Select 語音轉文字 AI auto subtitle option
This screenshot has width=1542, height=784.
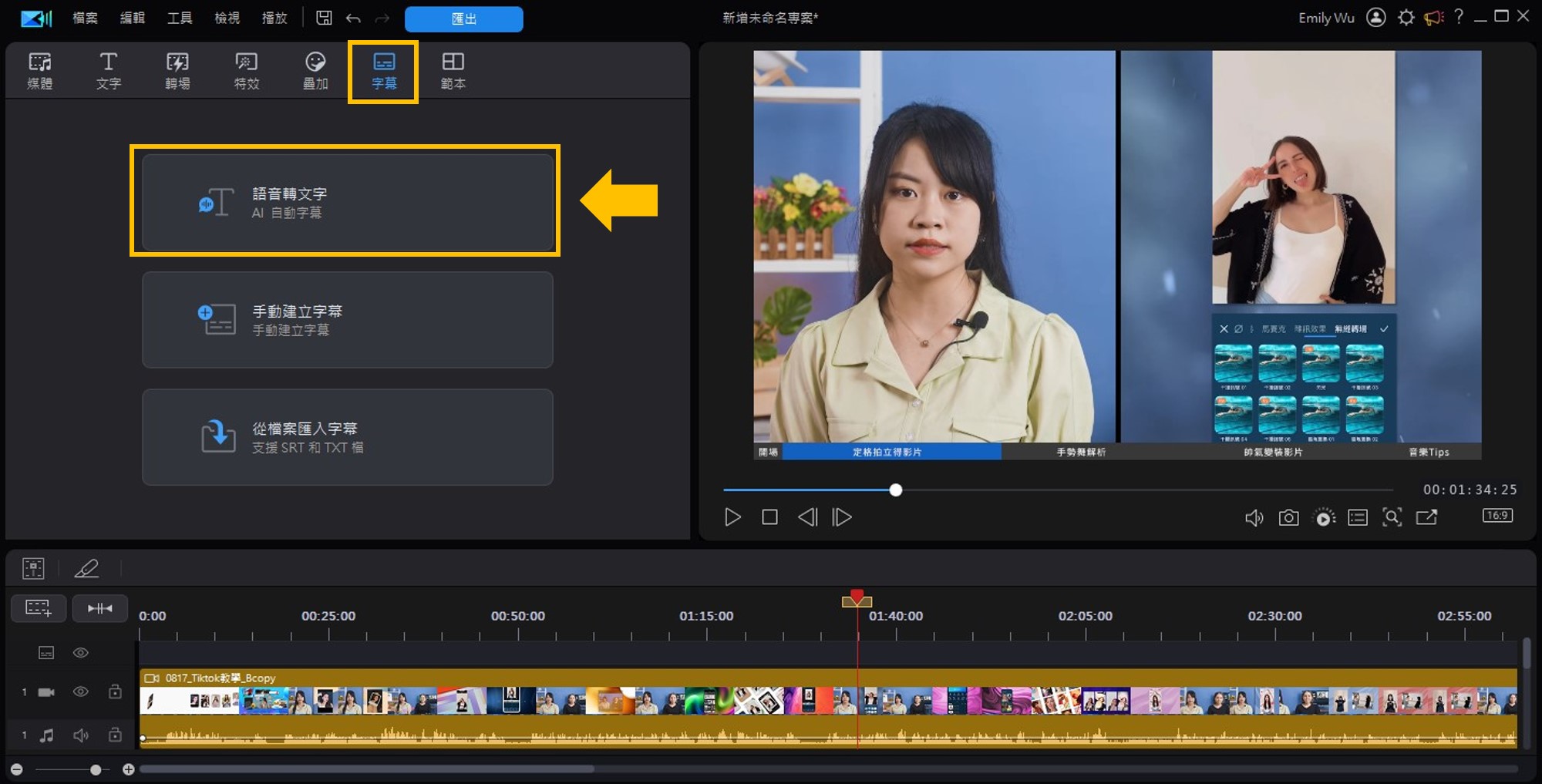[347, 202]
